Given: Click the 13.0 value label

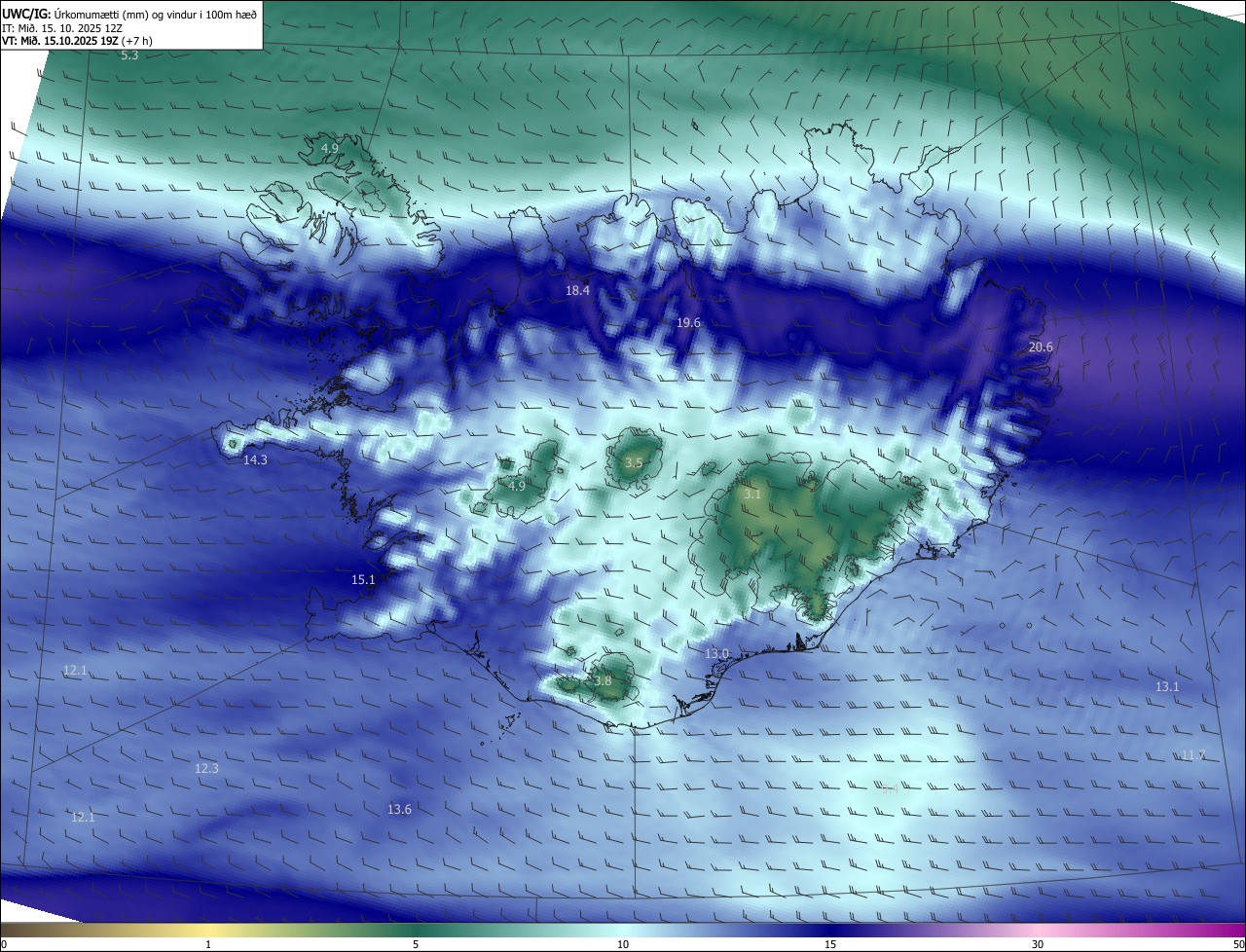Looking at the screenshot, I should click(716, 654).
